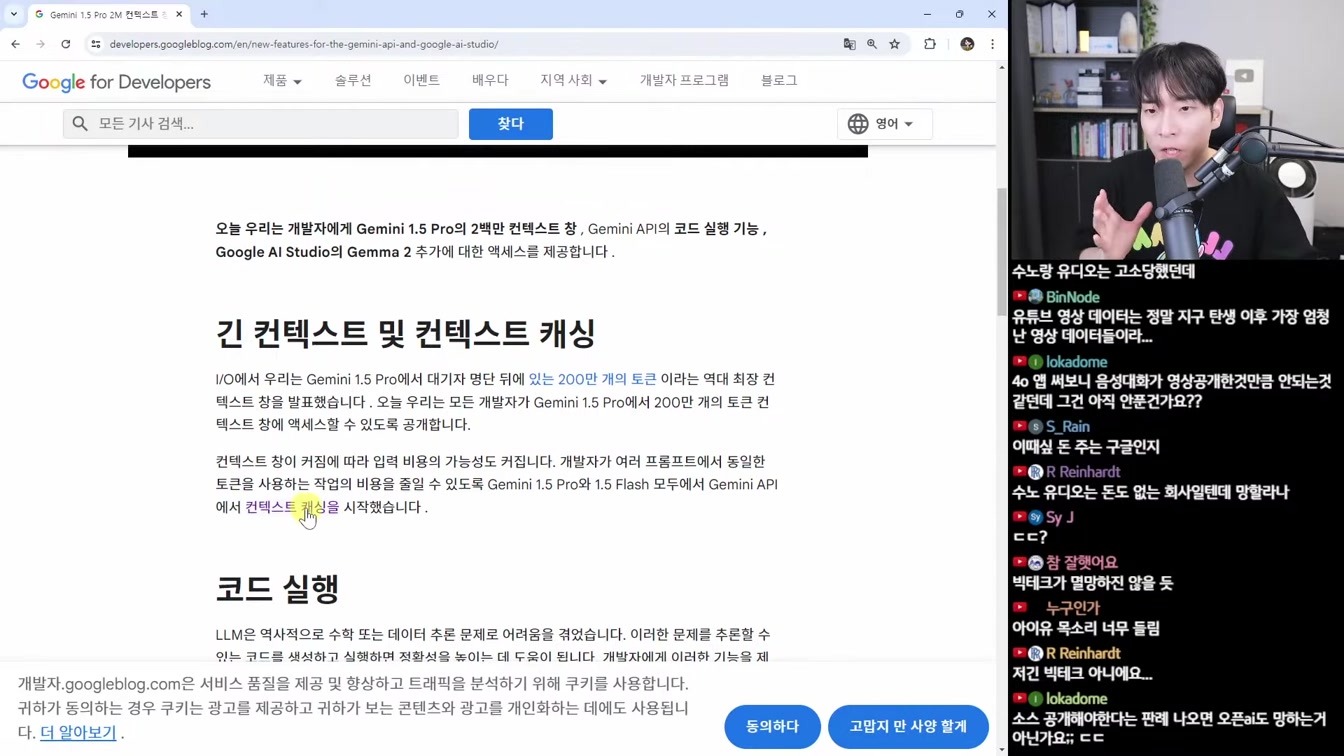Open the 영어 language selector dropdown
Screen dimensions: 1344x756
click(884, 124)
